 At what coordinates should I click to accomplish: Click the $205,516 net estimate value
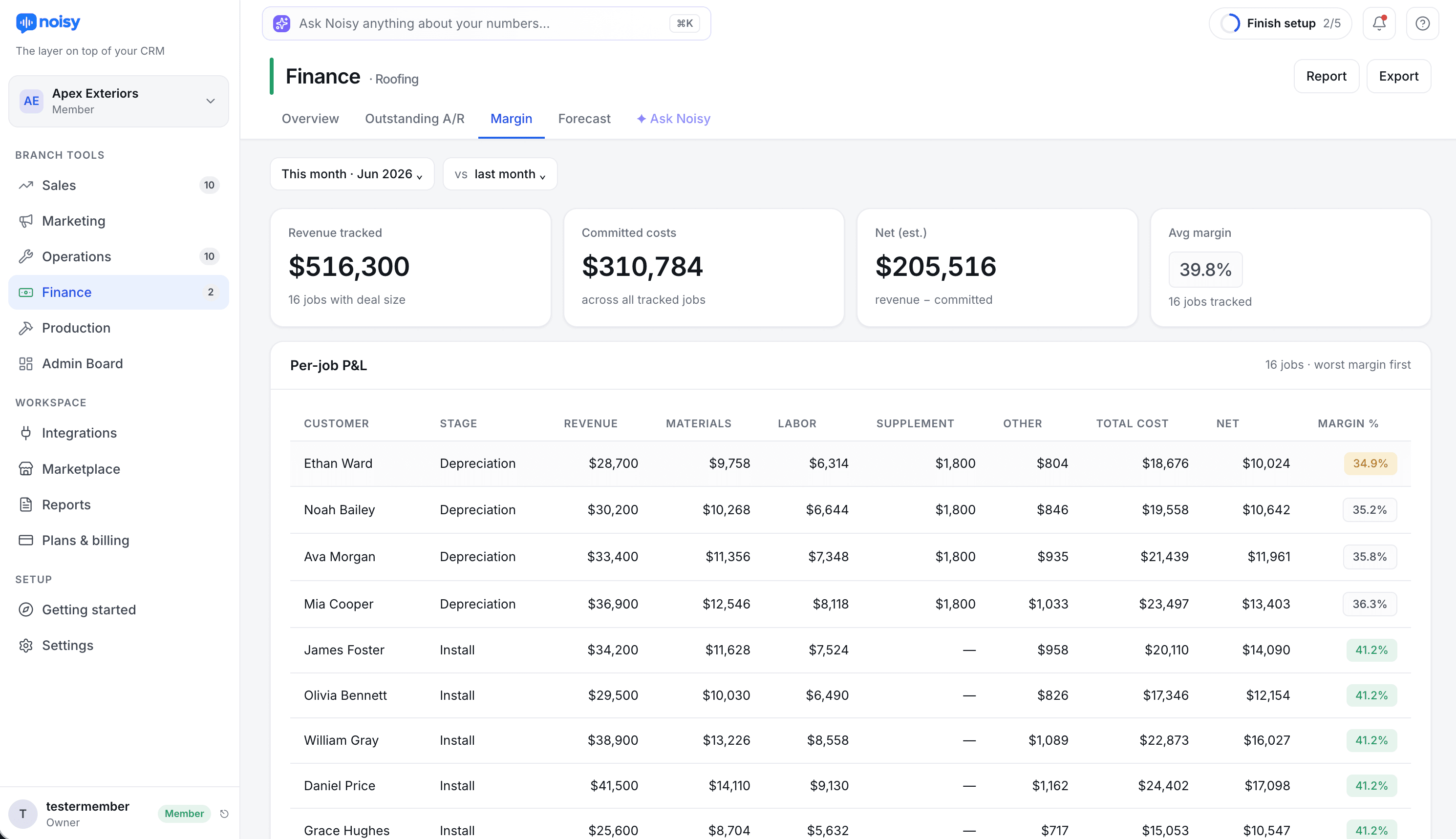coord(936,266)
